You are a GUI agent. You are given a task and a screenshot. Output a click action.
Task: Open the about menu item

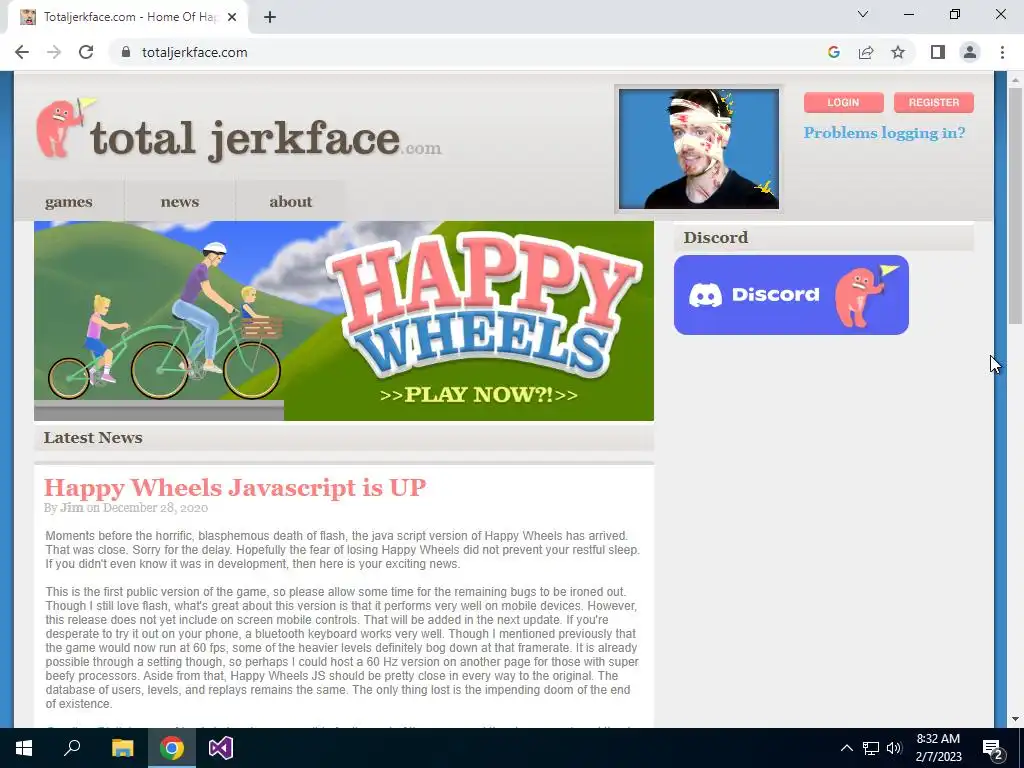(291, 202)
